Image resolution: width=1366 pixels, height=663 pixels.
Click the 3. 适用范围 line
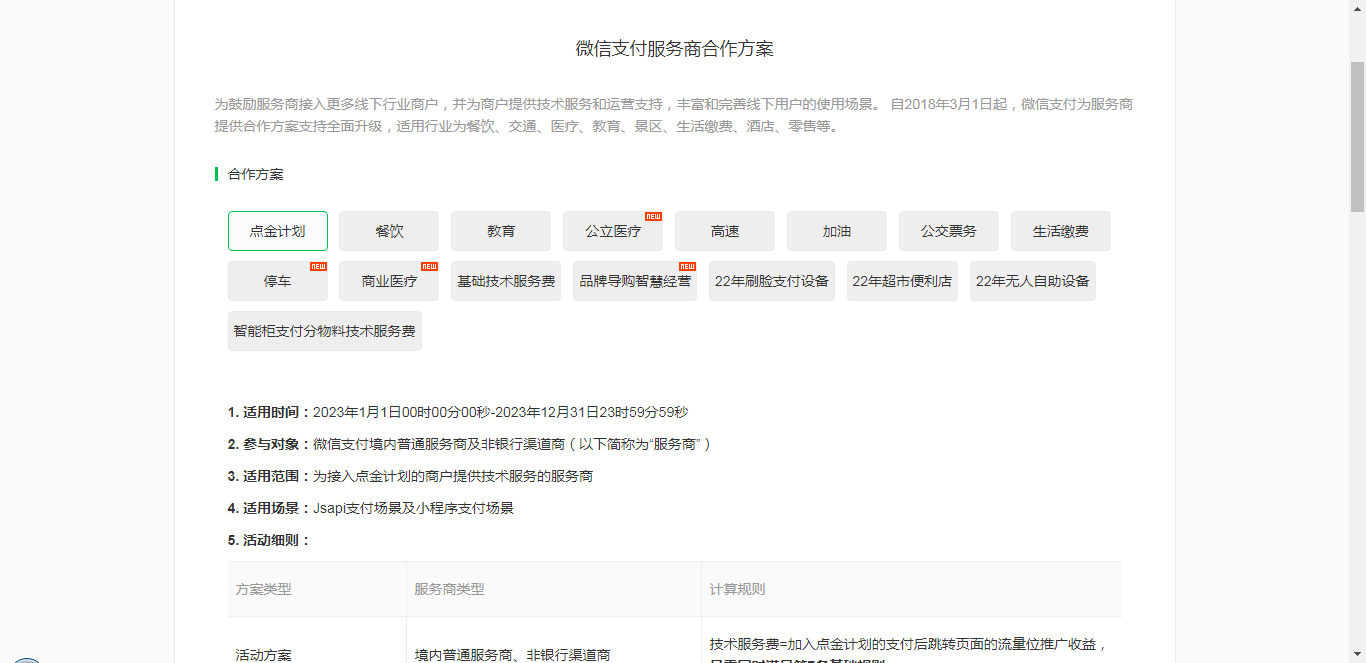410,476
